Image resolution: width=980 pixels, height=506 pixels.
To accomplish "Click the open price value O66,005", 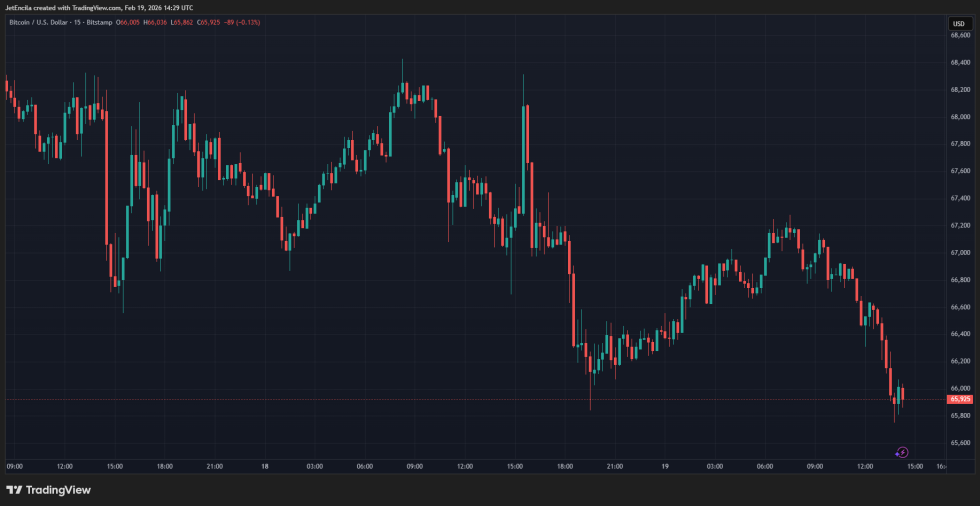I will 127,22.
